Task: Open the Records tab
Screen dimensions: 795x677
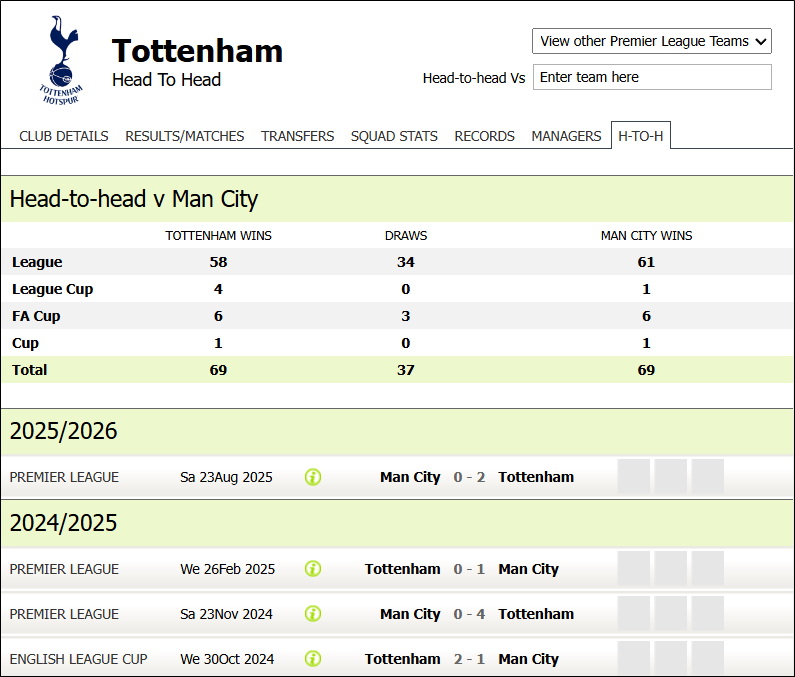Action: tap(485, 136)
